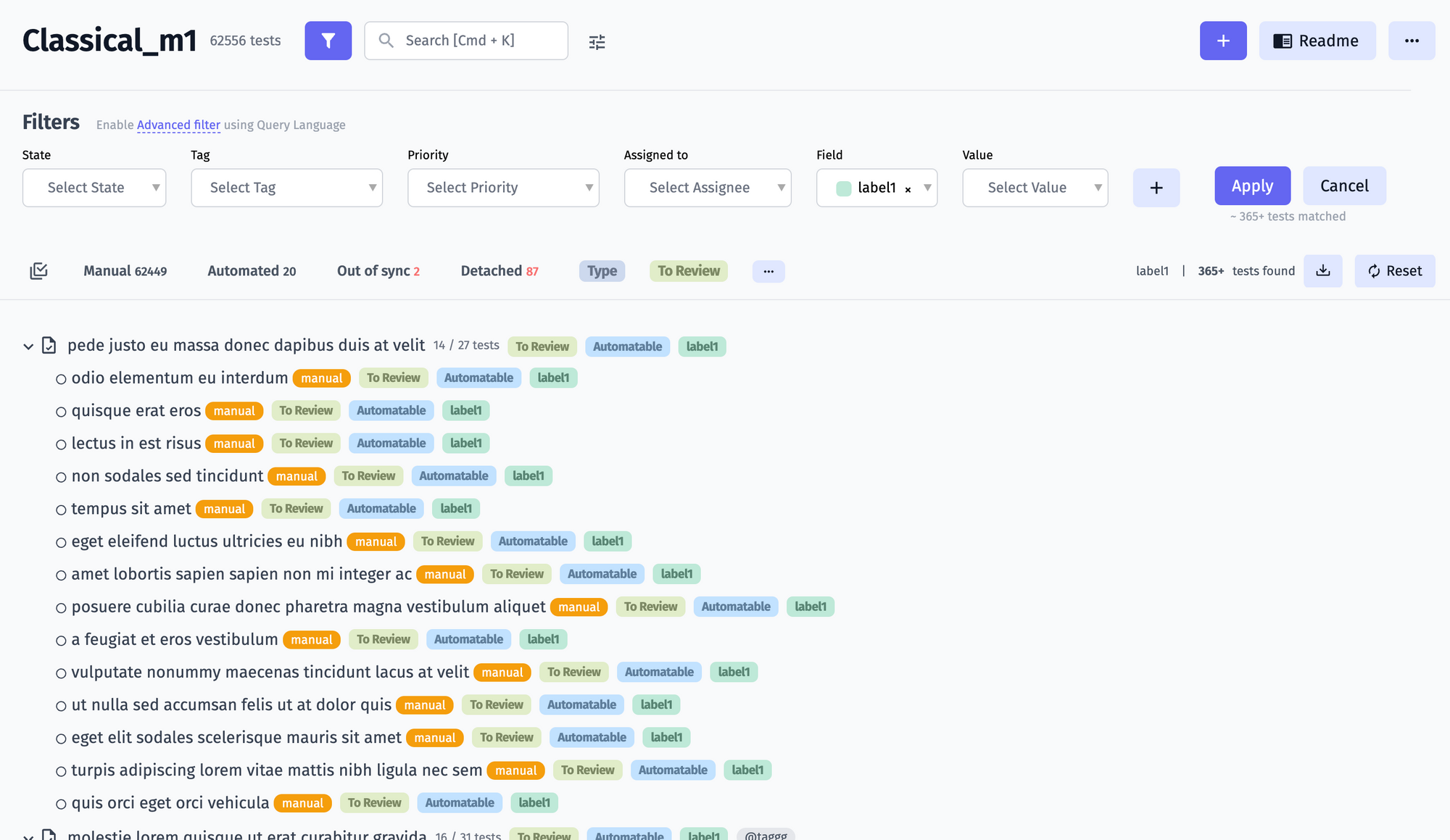
Task: Switch to Automated 20 tab
Action: (x=252, y=271)
